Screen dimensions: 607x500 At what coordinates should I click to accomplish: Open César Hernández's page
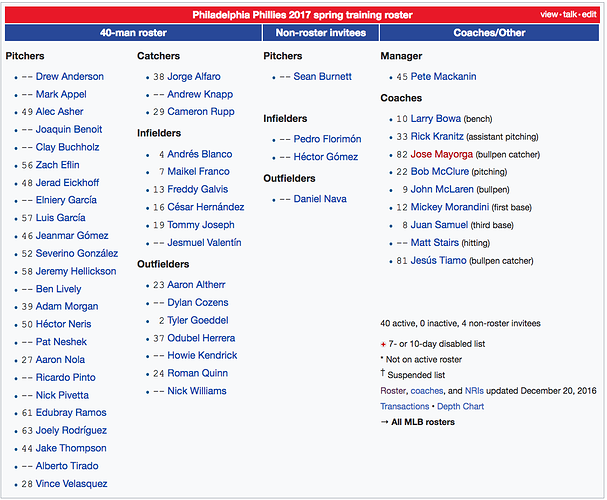[x=206, y=207]
